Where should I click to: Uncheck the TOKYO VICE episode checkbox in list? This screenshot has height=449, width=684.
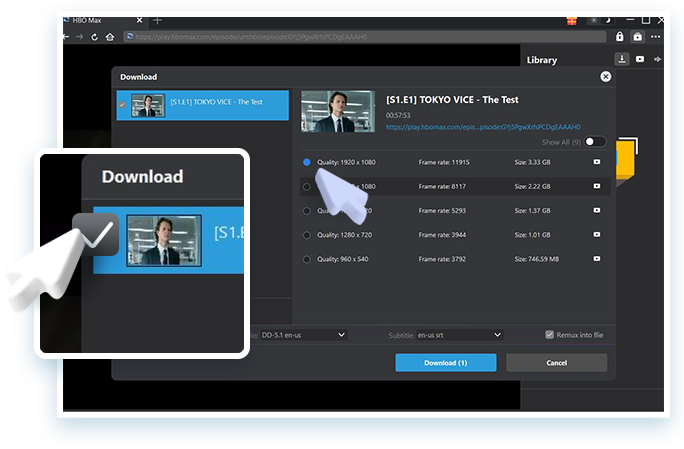coord(122,105)
